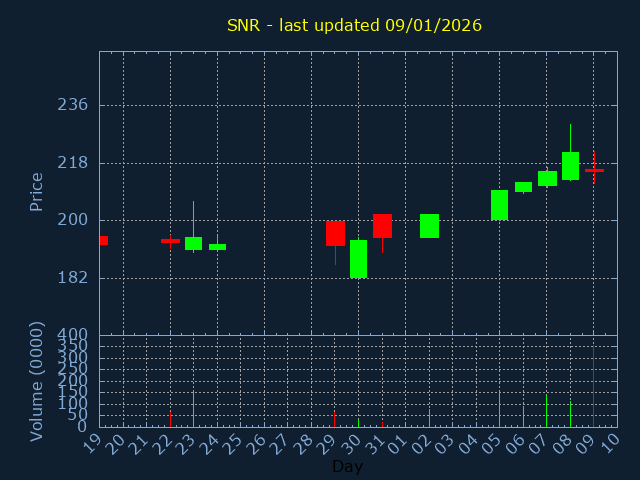Select the red candlestick on day 29

(x=335, y=233)
